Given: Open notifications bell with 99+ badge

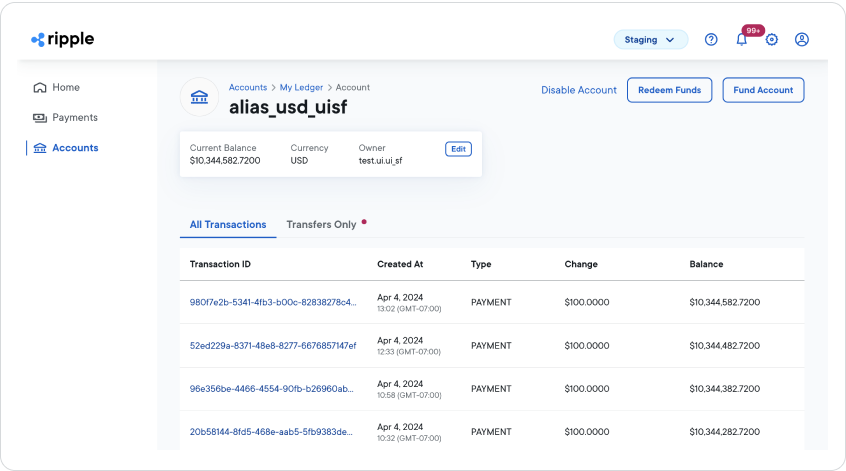Looking at the screenshot, I should pyautogui.click(x=742, y=39).
